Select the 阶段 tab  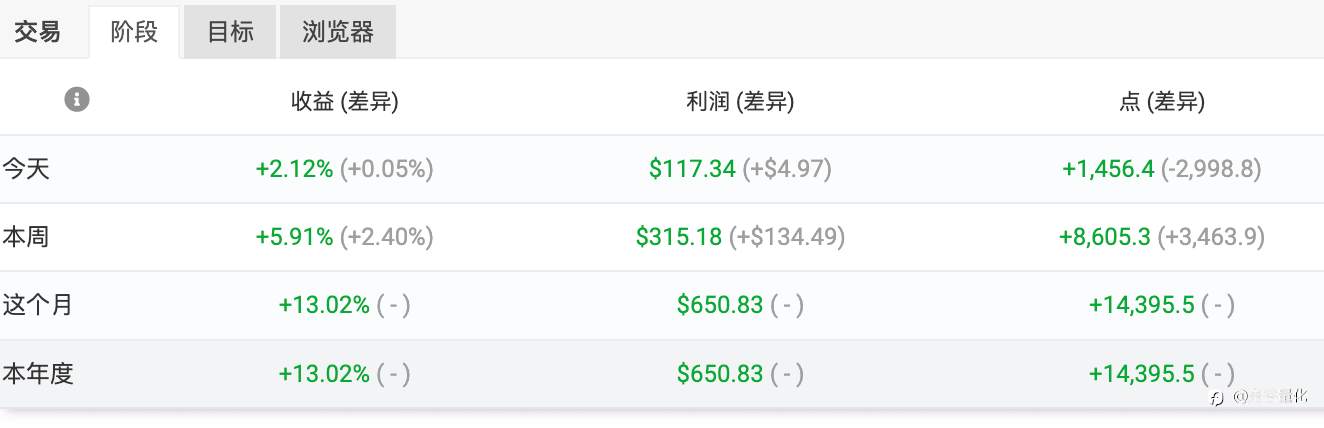coord(134,32)
